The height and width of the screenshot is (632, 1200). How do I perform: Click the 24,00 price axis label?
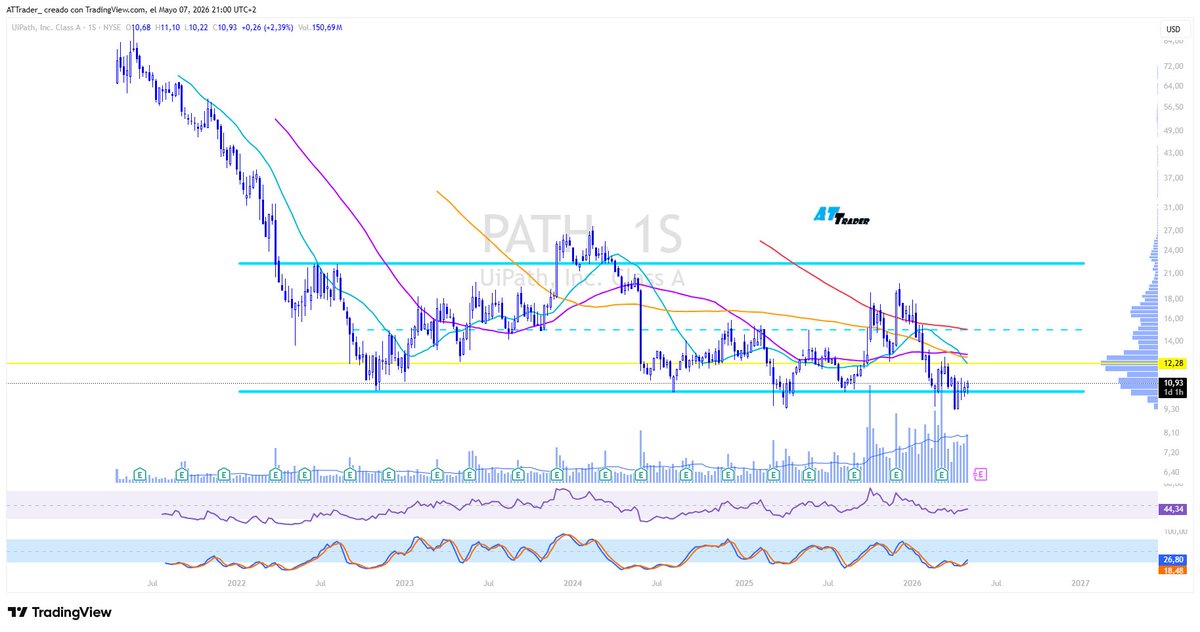pyautogui.click(x=1172, y=250)
